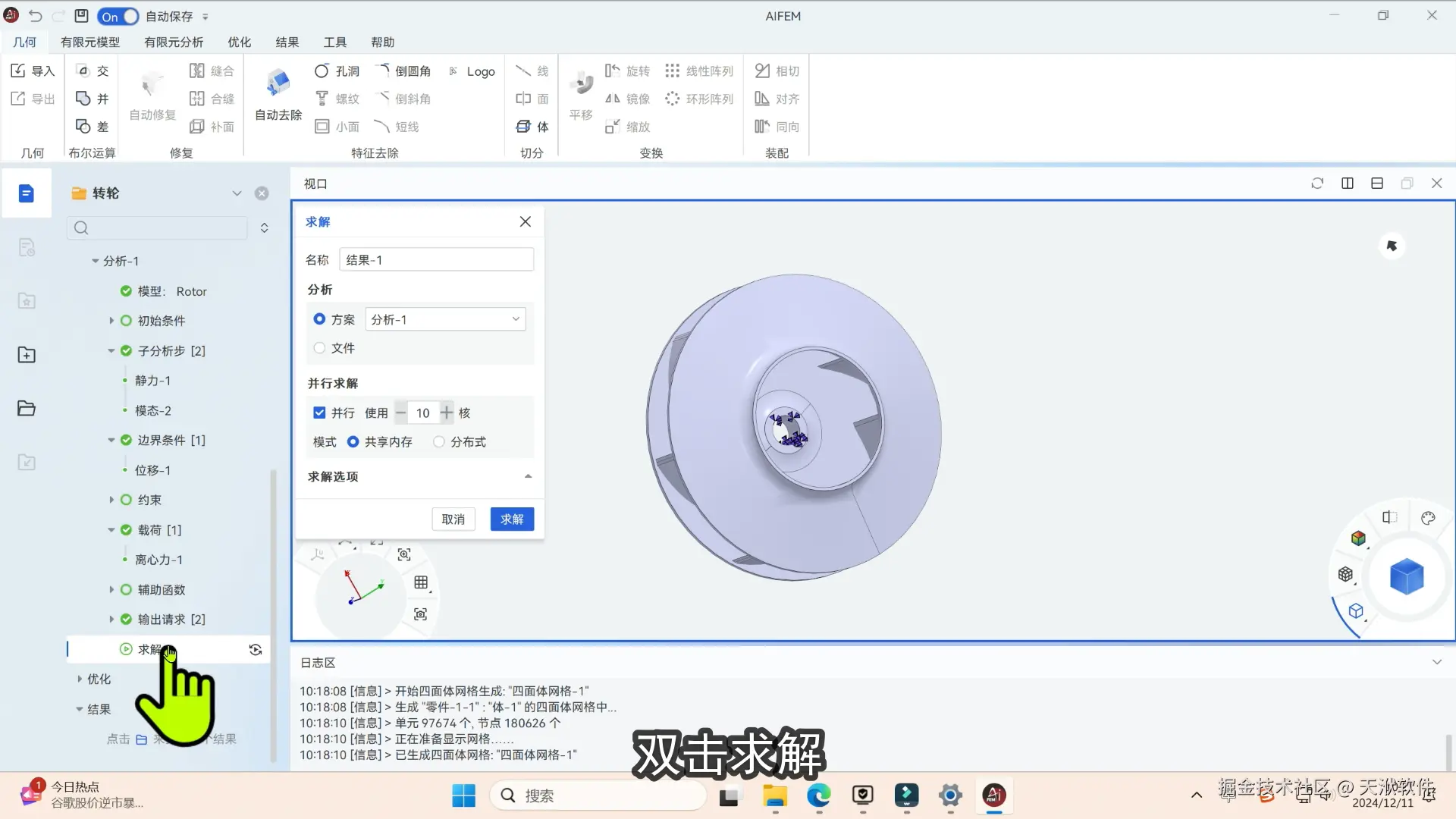Click the refresh icon in viewport header
The height and width of the screenshot is (819, 1456).
point(1317,184)
